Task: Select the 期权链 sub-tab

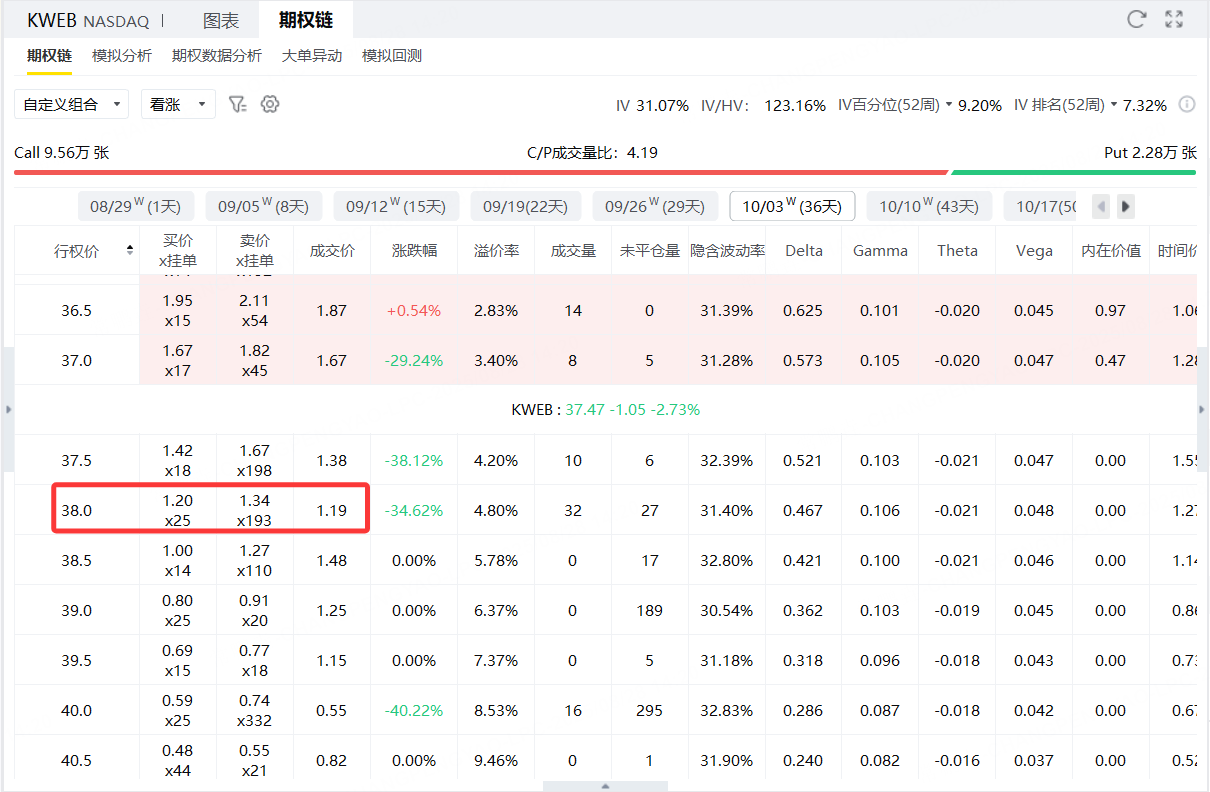Action: [49, 56]
